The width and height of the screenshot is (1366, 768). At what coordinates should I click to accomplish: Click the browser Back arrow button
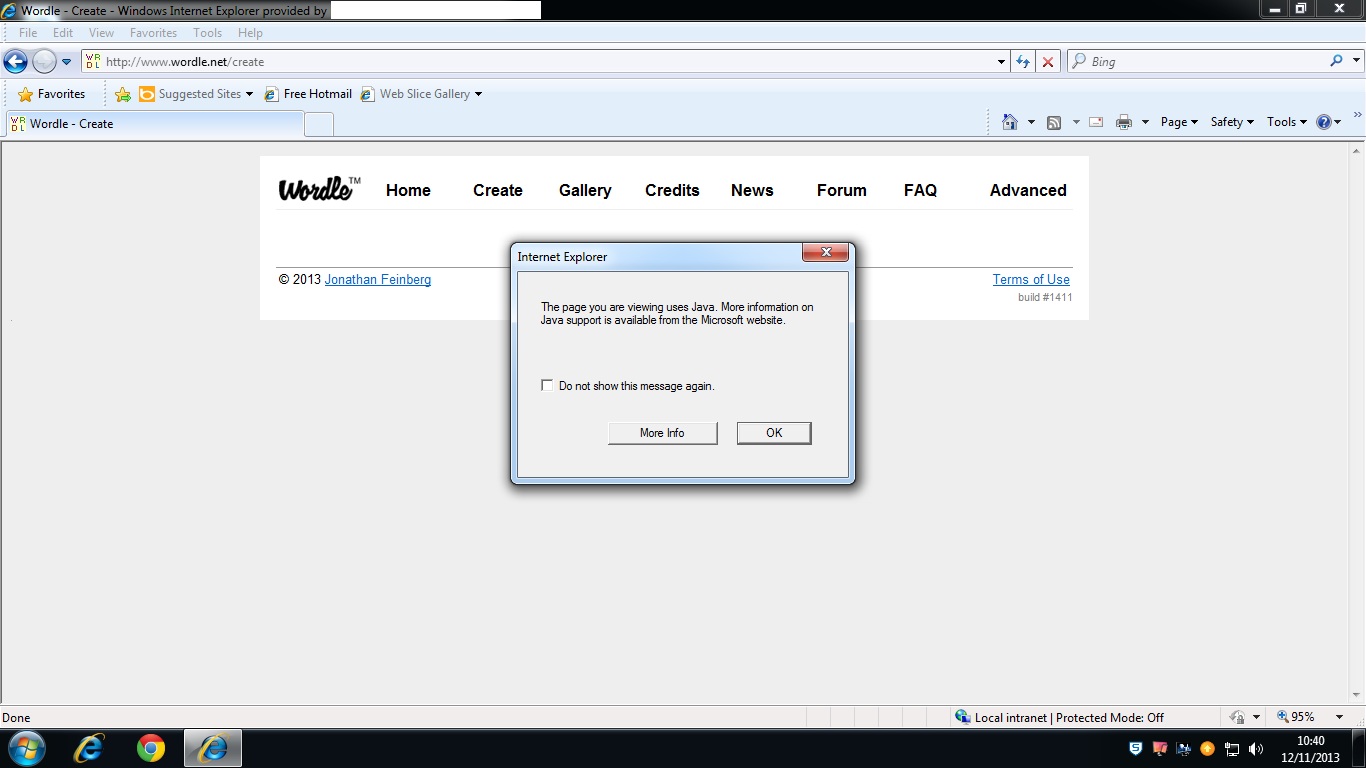15,61
